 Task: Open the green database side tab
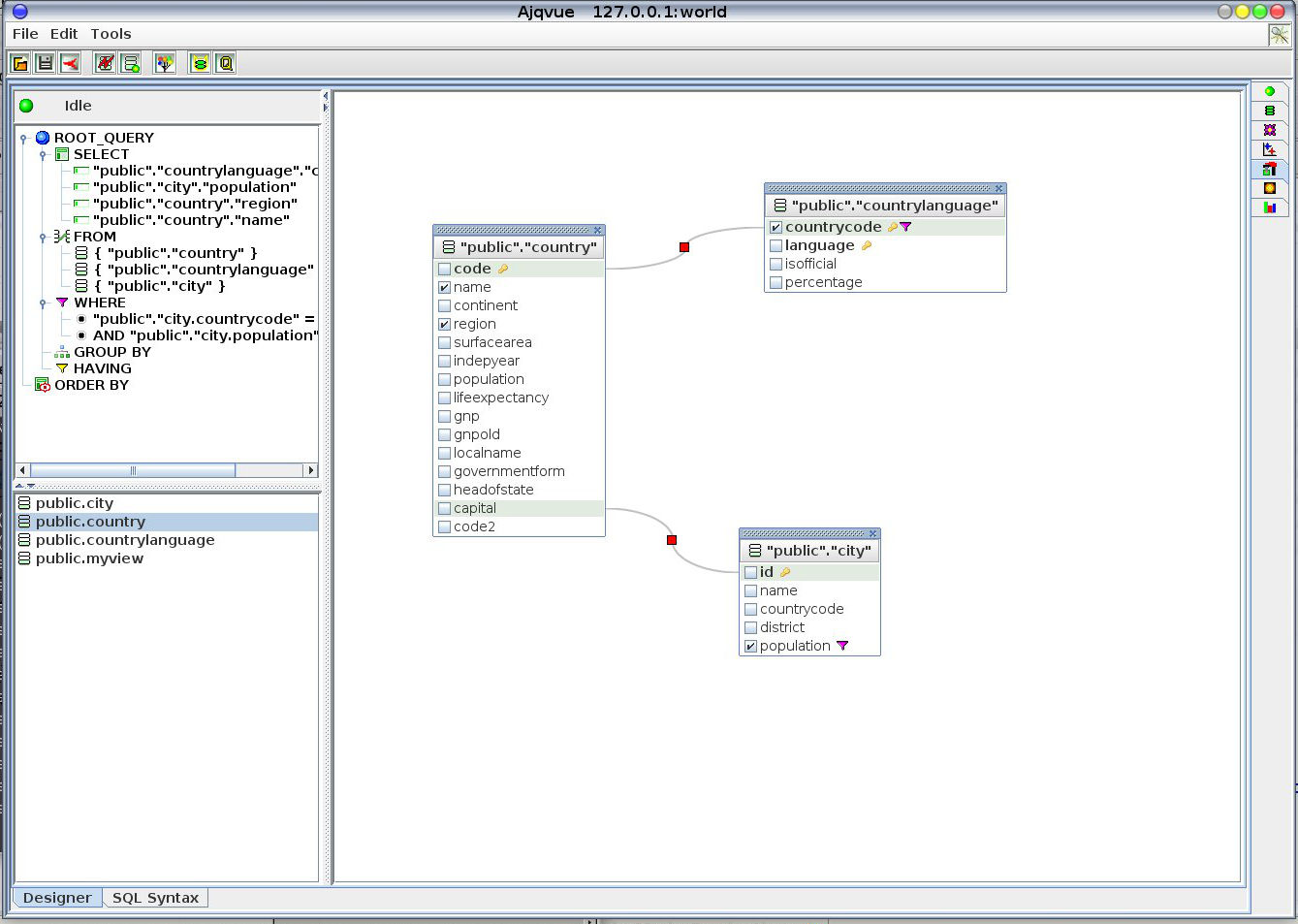tap(1269, 111)
